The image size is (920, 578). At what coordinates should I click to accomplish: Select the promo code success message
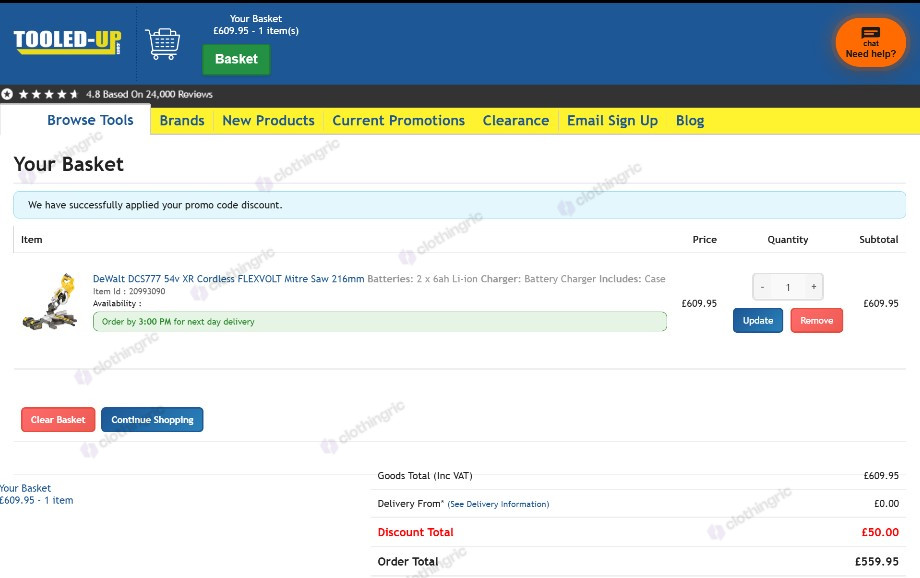click(459, 205)
